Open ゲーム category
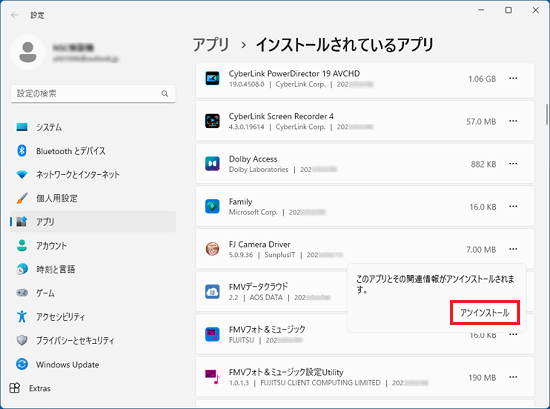550x409 pixels. 93,293
